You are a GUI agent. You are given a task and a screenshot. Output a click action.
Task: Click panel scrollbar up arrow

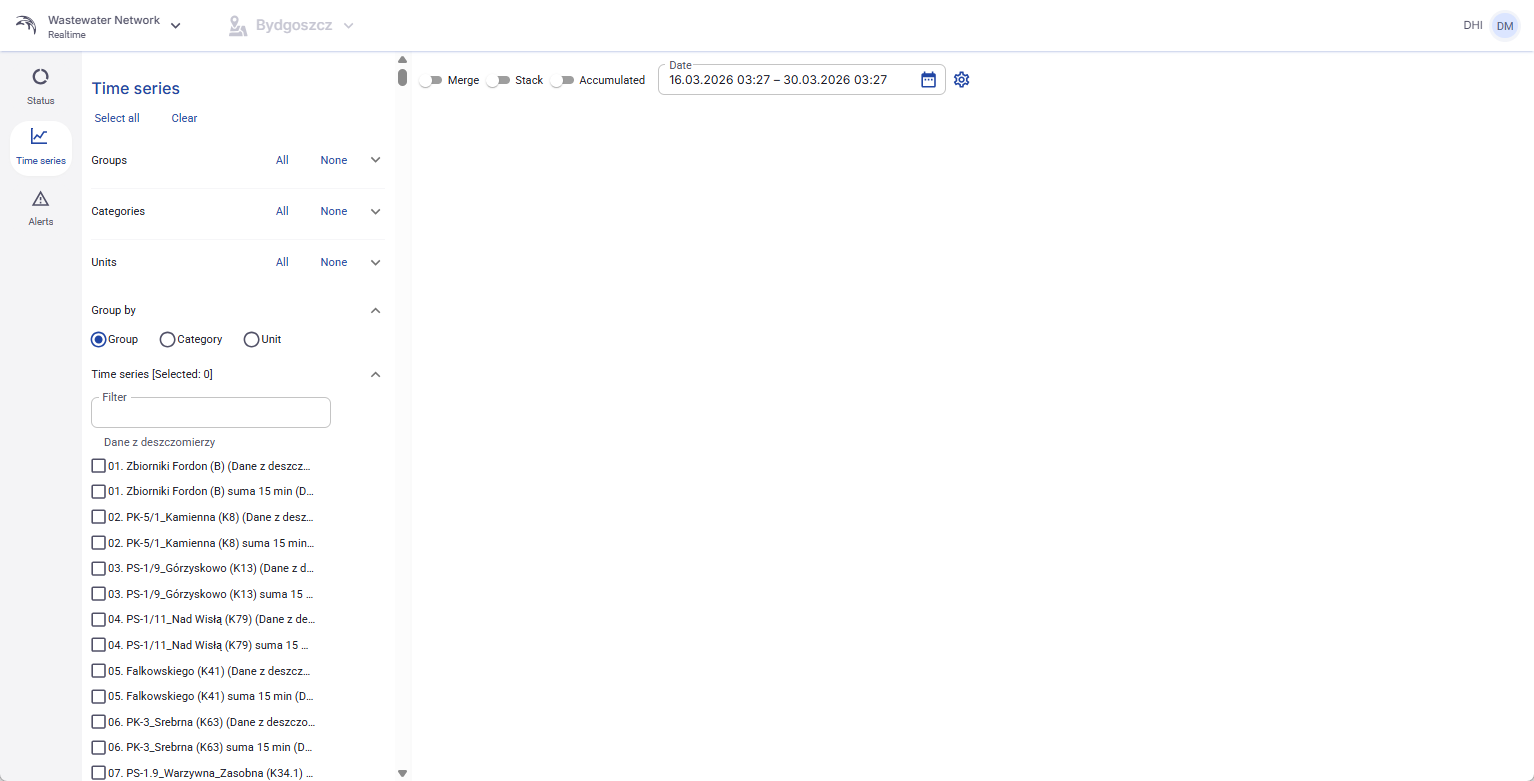pos(402,59)
